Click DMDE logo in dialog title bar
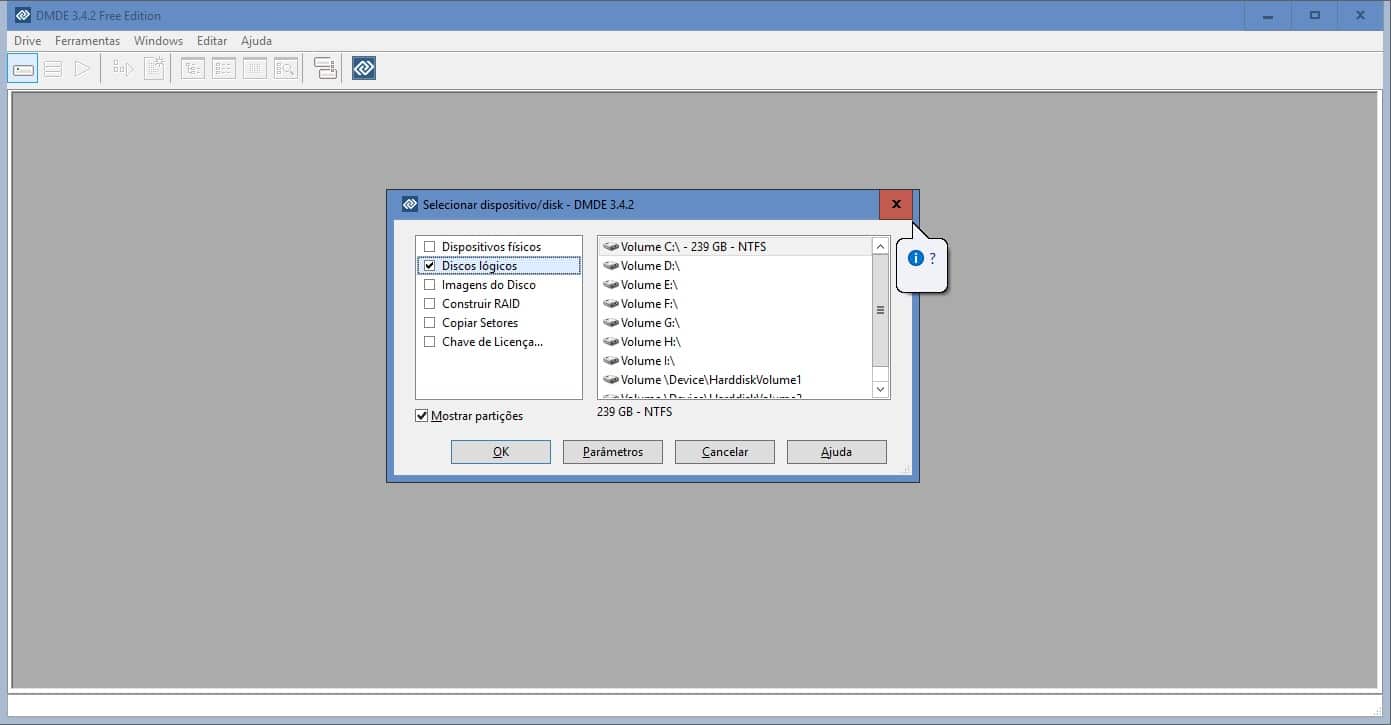Screen dimensions: 1391x725 pyautogui.click(x=409, y=204)
